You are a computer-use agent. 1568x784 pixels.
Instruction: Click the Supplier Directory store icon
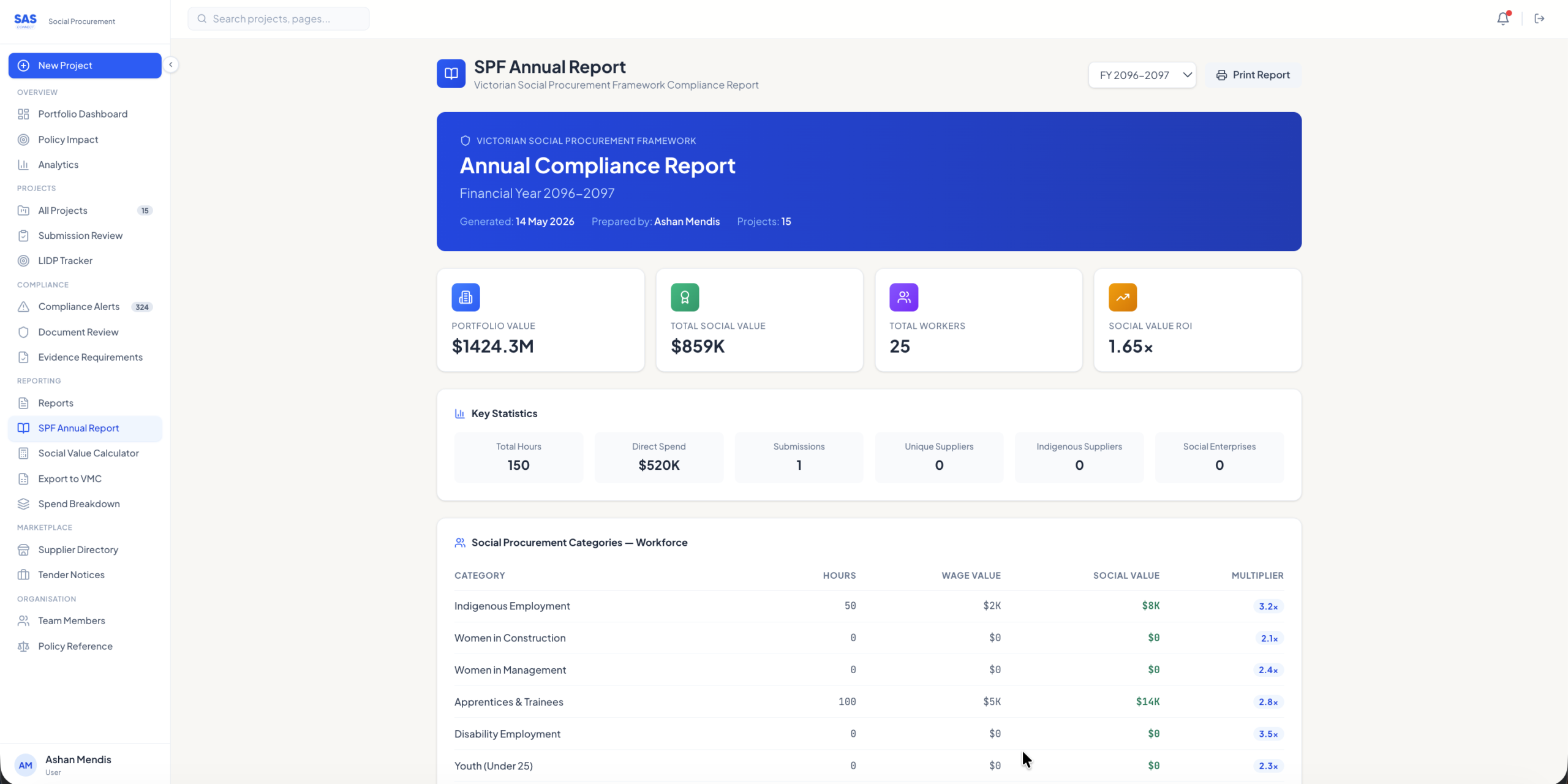[23, 550]
